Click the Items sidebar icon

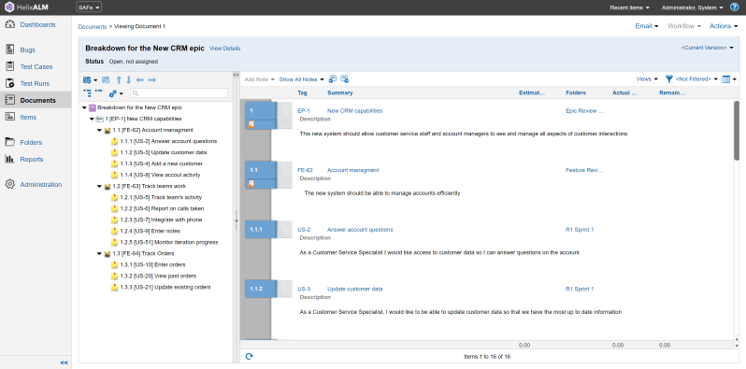pos(10,117)
